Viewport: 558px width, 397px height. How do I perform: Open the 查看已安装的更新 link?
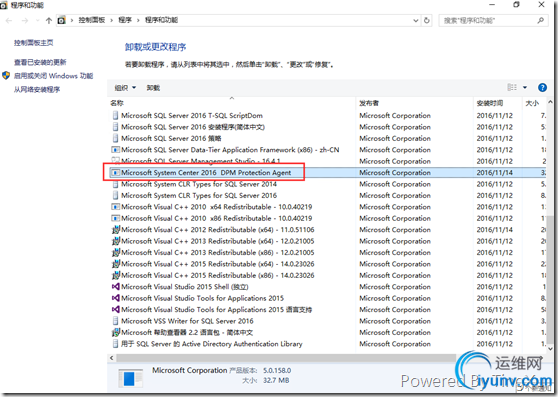point(40,62)
